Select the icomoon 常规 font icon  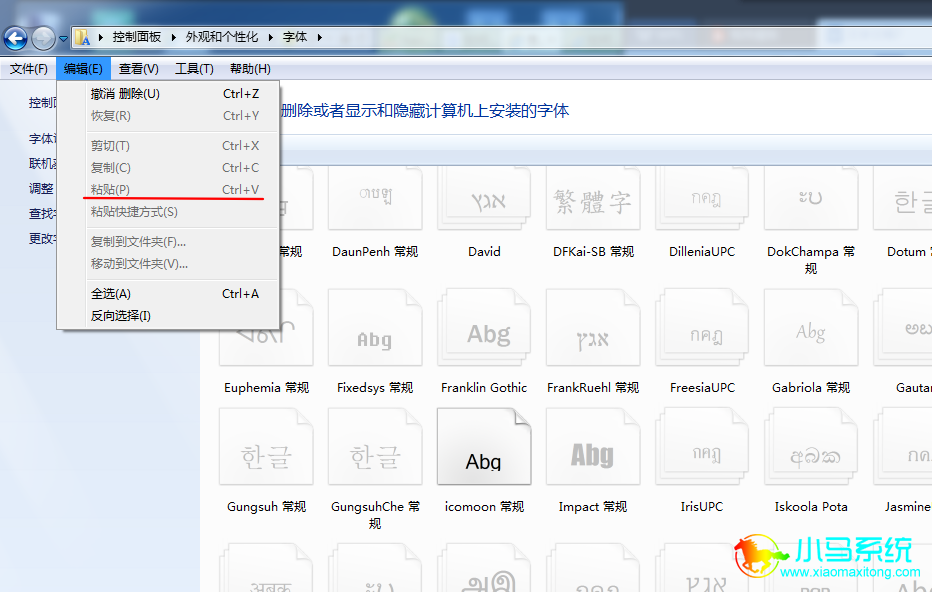(x=484, y=446)
